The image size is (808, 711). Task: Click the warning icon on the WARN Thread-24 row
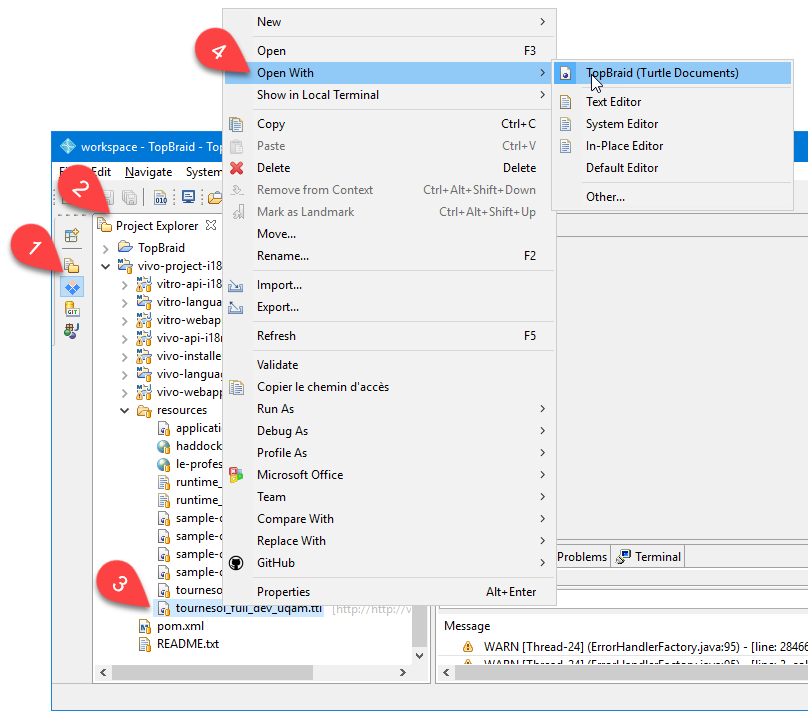tap(468, 646)
